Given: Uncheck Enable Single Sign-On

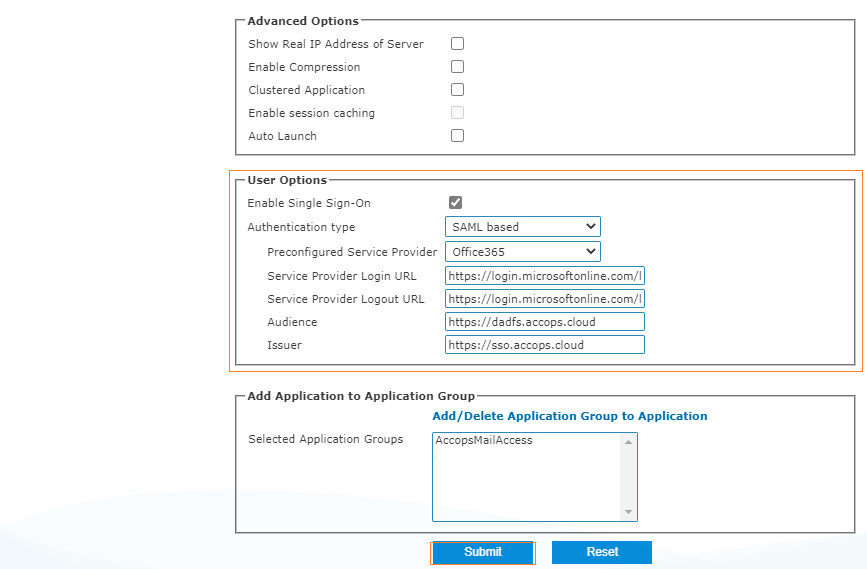Looking at the screenshot, I should [456, 203].
